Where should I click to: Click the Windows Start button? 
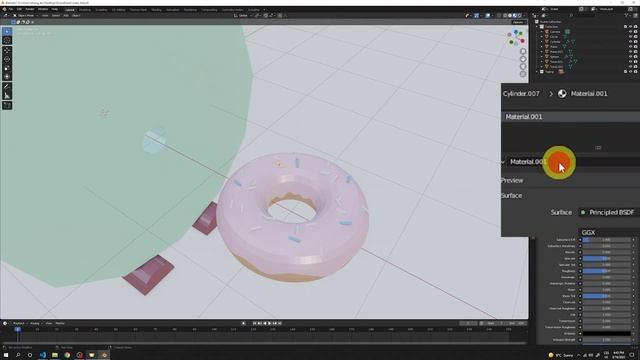point(6,355)
